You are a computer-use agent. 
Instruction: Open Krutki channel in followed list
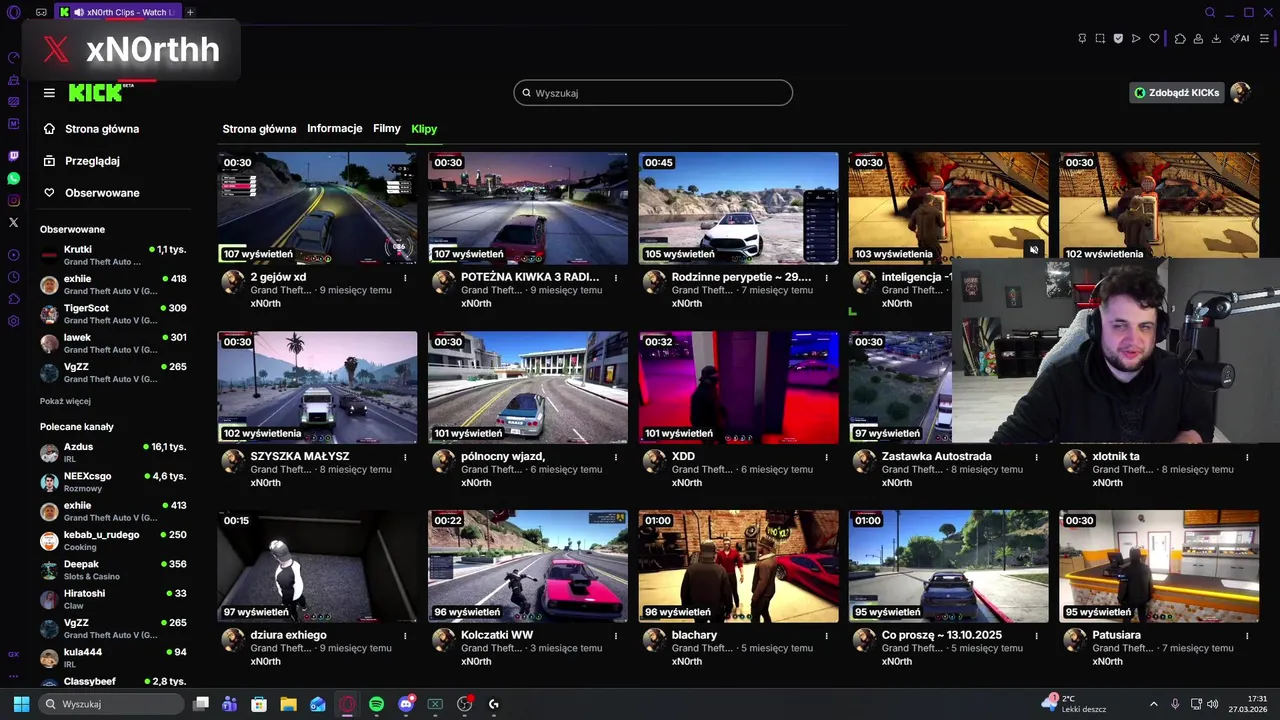pyautogui.click(x=113, y=255)
